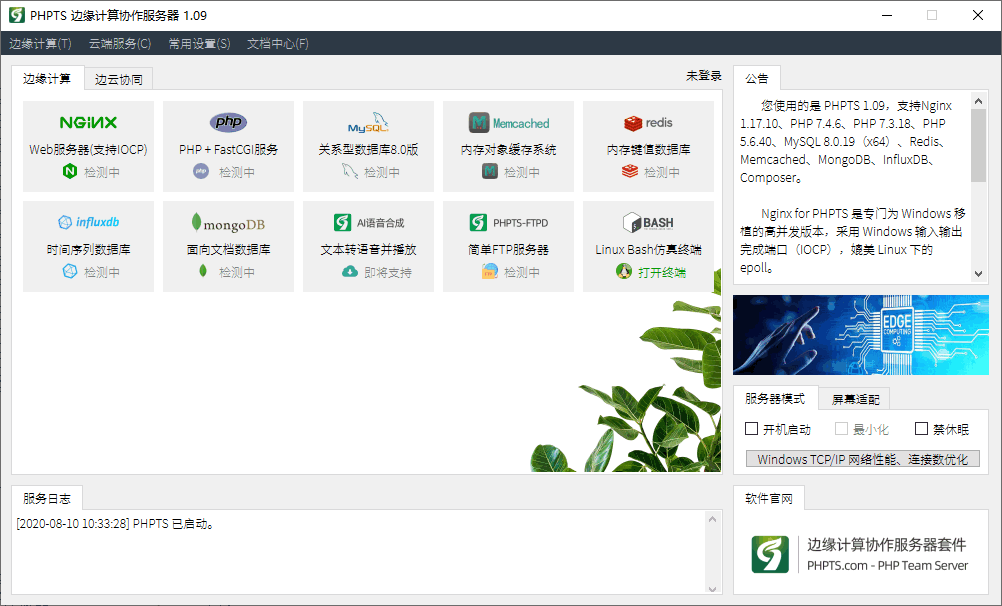Click the BASH logo icon
The image size is (1002, 606).
pos(648,222)
